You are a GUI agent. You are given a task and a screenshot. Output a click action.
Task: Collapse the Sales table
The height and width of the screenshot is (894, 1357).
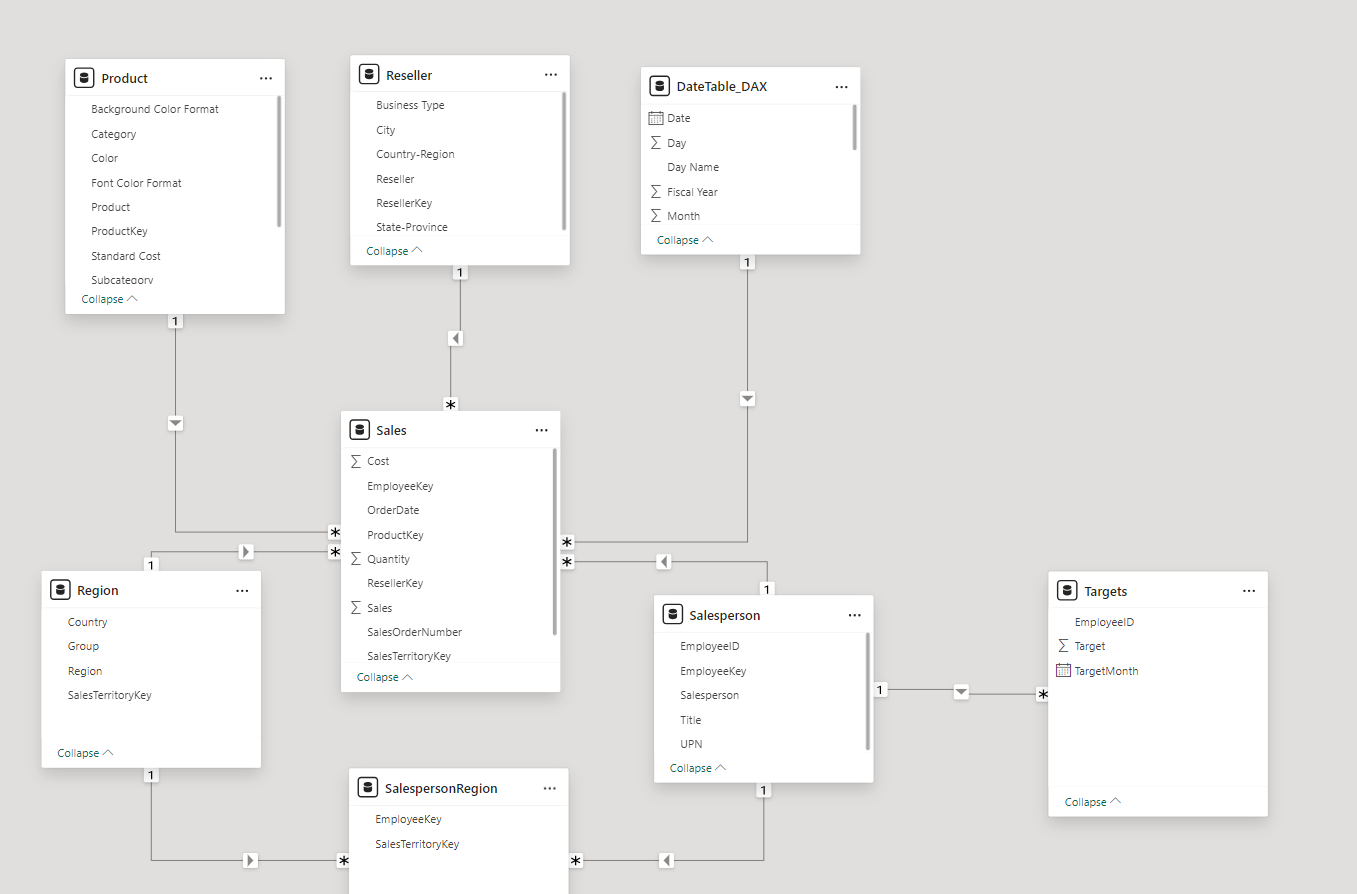(386, 677)
